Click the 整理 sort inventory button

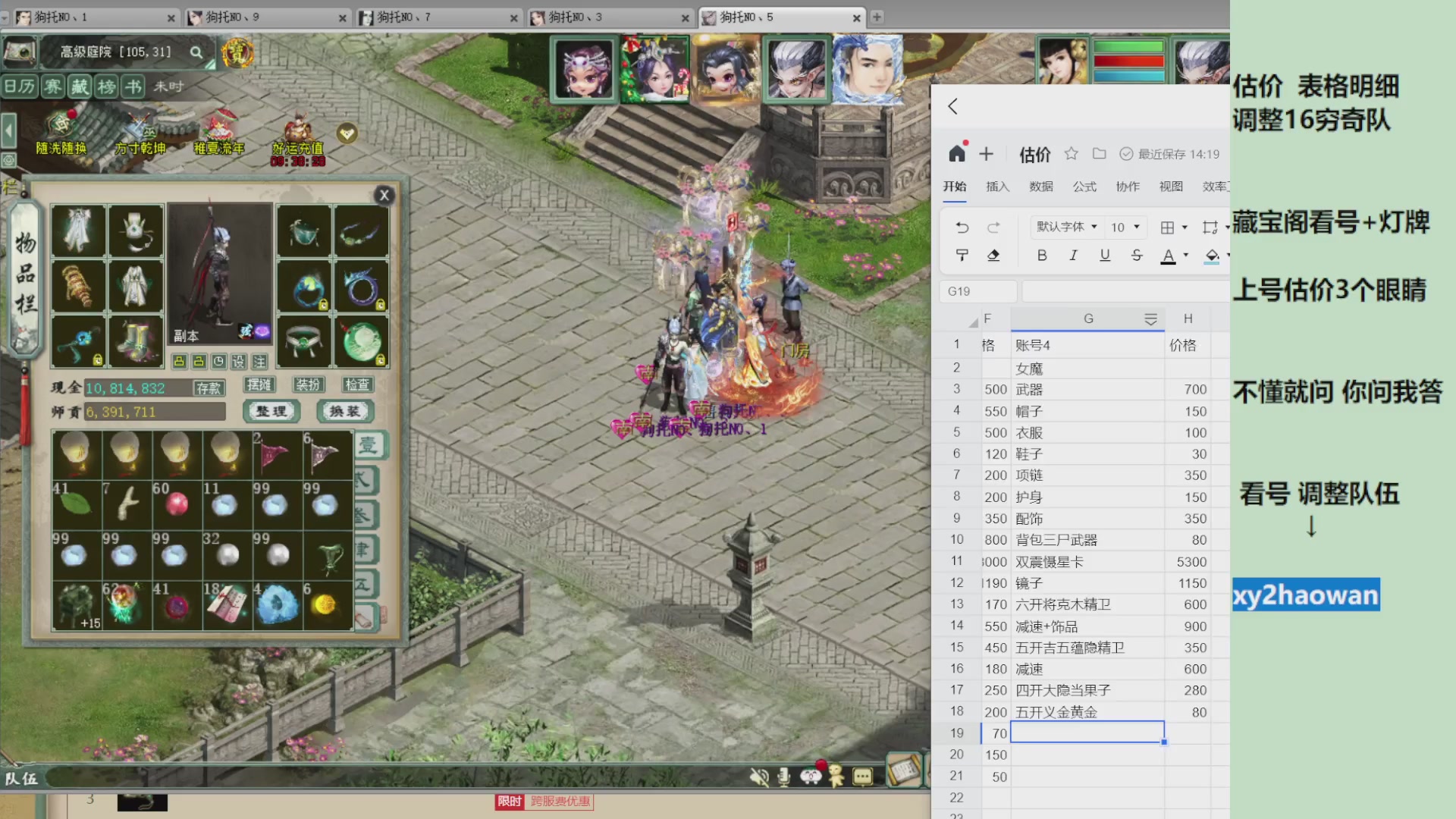click(x=271, y=411)
